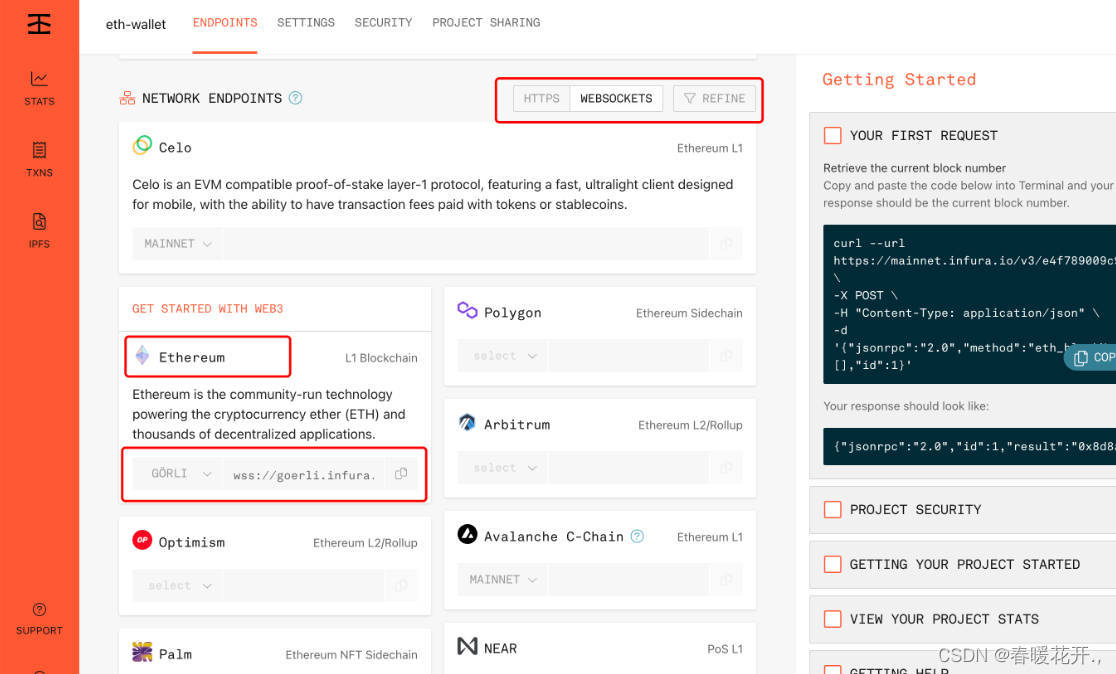This screenshot has height=674, width=1116.
Task: Click the Optimism endpoint URL field
Action: 304,585
